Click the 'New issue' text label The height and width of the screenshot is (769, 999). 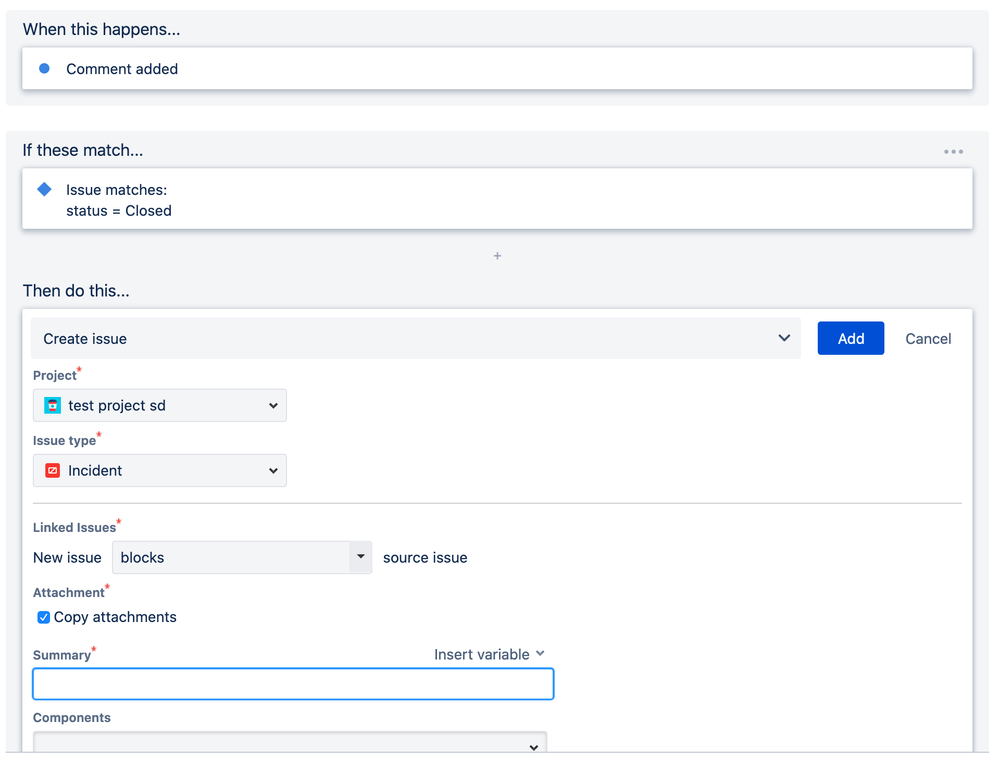[67, 557]
